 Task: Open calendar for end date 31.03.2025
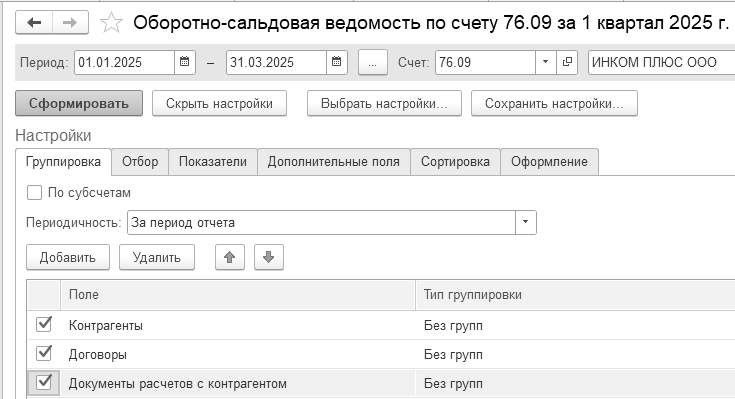337,62
